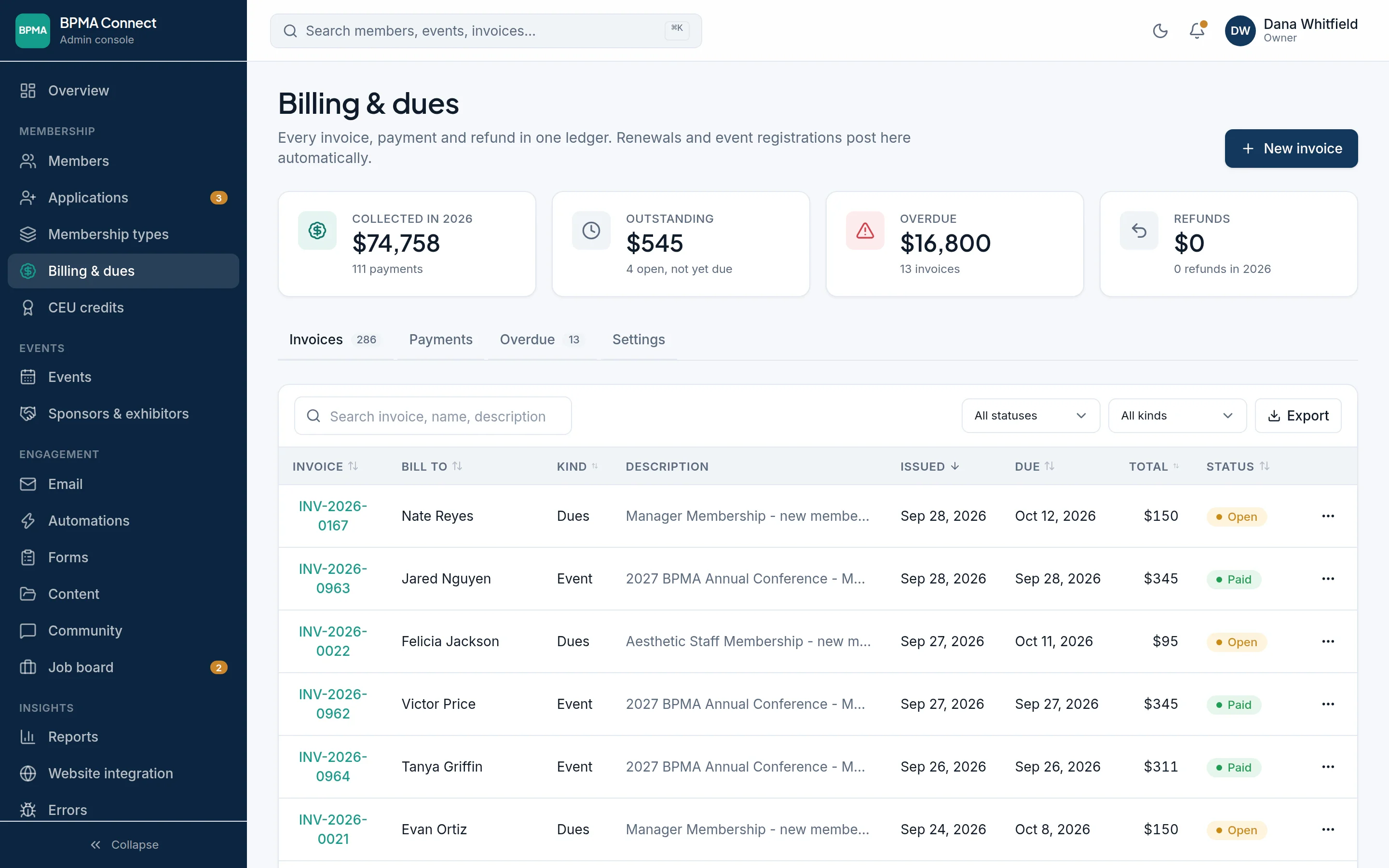1389x868 pixels.
Task: Open Website integration page
Action: 123,774
